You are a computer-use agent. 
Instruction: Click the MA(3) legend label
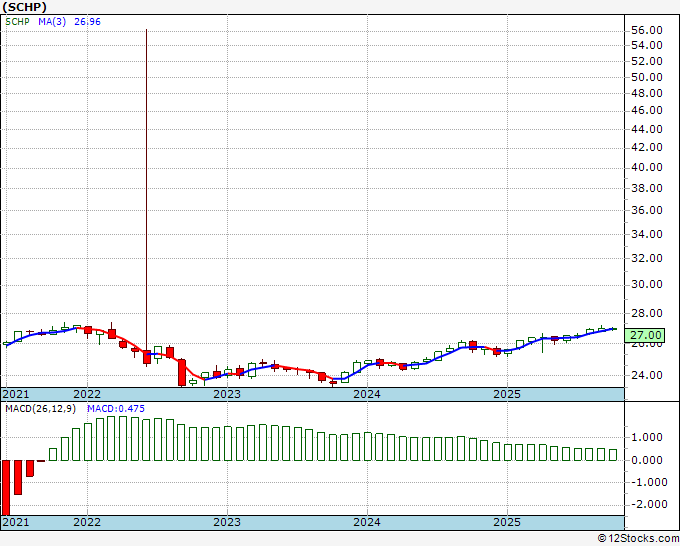pyautogui.click(x=52, y=22)
